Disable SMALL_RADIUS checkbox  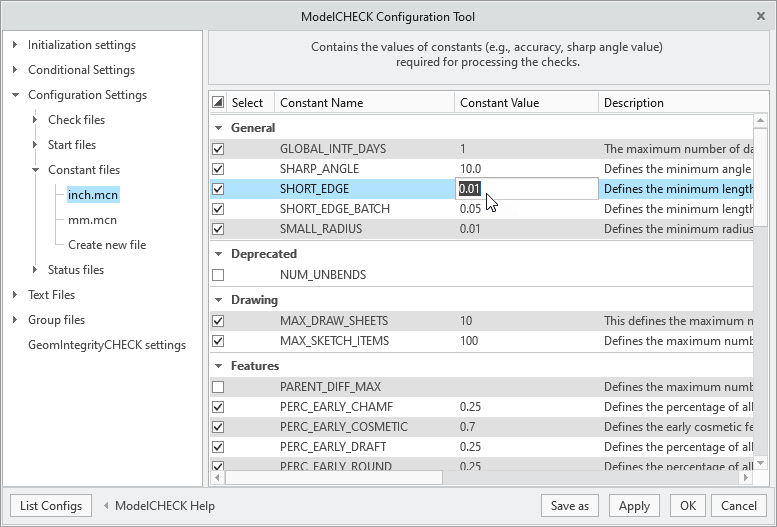(218, 229)
